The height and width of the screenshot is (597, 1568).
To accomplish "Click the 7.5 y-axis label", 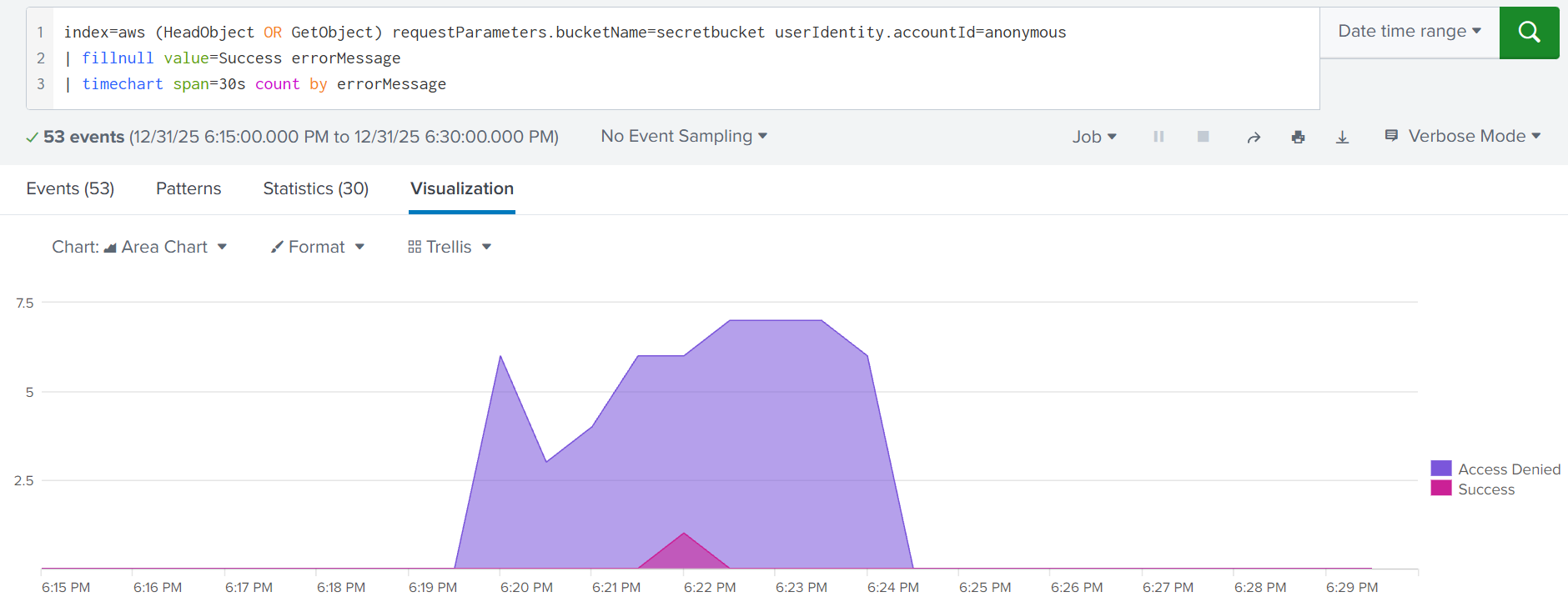I will [25, 303].
